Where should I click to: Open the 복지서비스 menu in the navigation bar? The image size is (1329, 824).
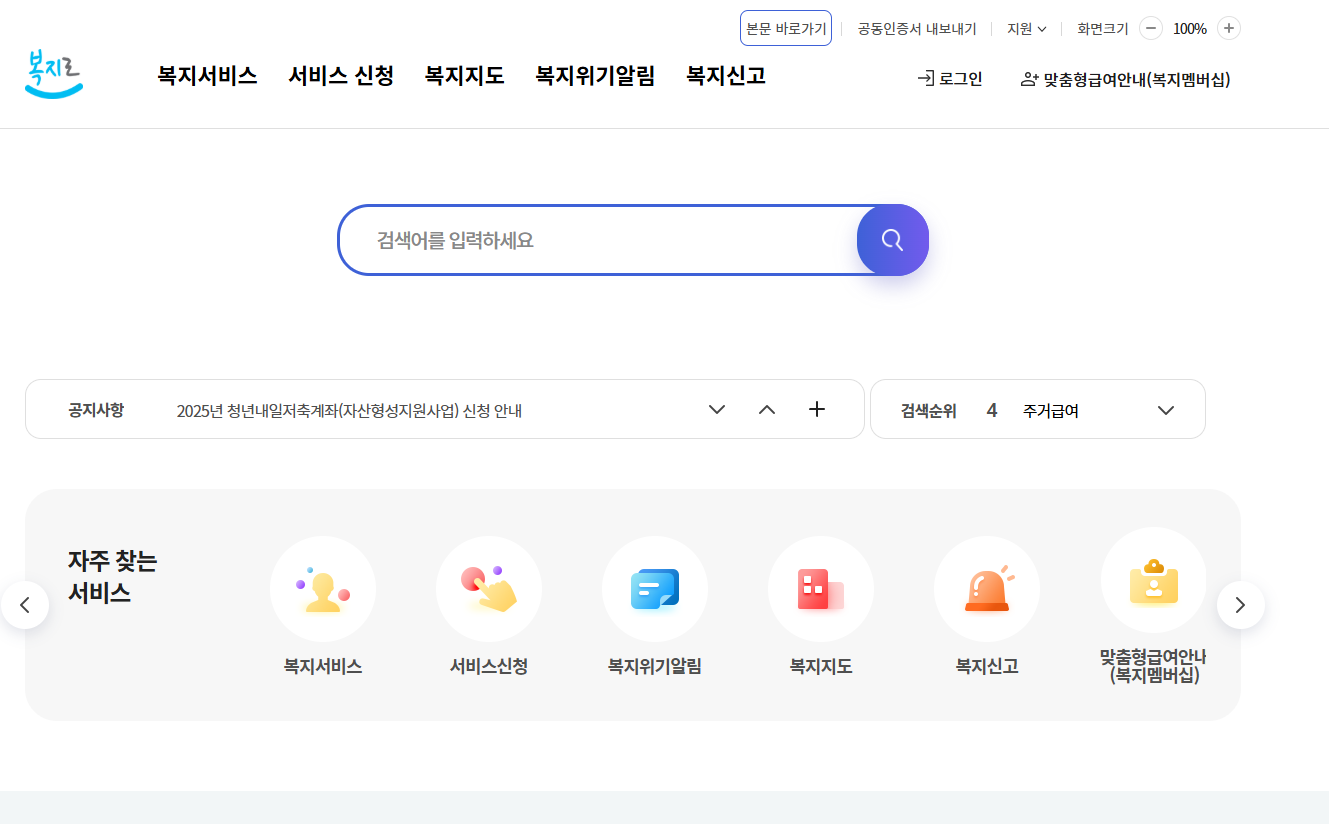pos(206,76)
